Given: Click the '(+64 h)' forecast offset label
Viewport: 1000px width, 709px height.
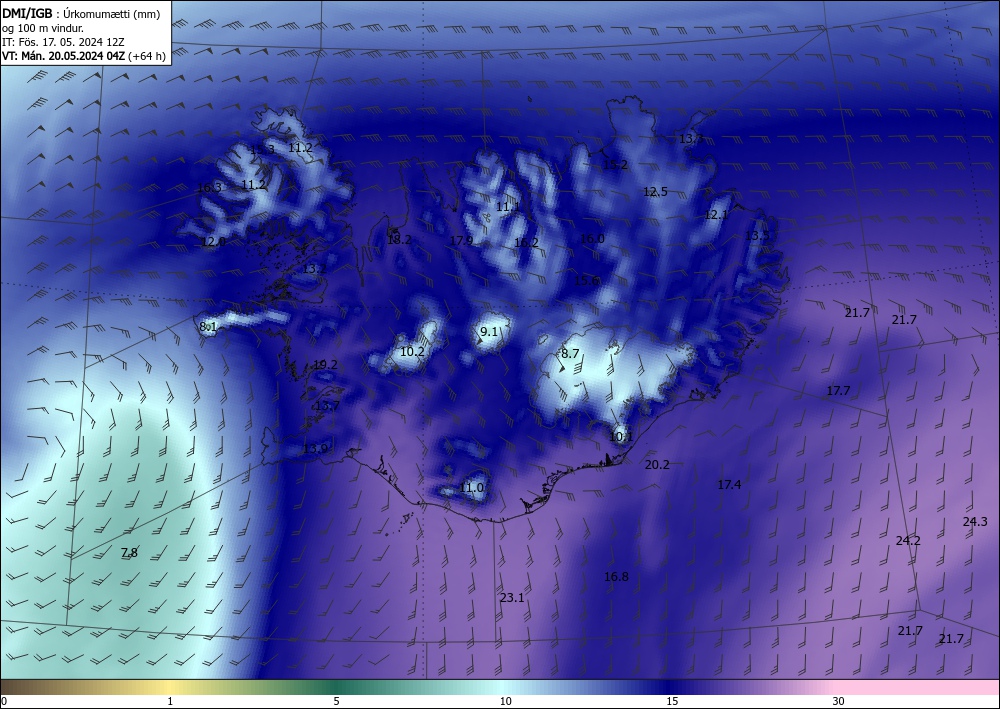Looking at the screenshot, I should 147,56.
